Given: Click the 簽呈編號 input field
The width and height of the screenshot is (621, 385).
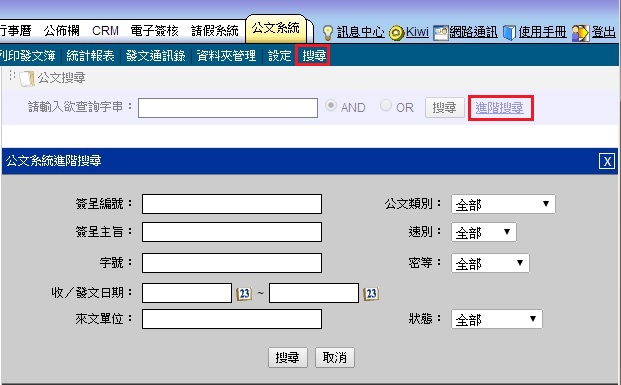Looking at the screenshot, I should tap(232, 204).
